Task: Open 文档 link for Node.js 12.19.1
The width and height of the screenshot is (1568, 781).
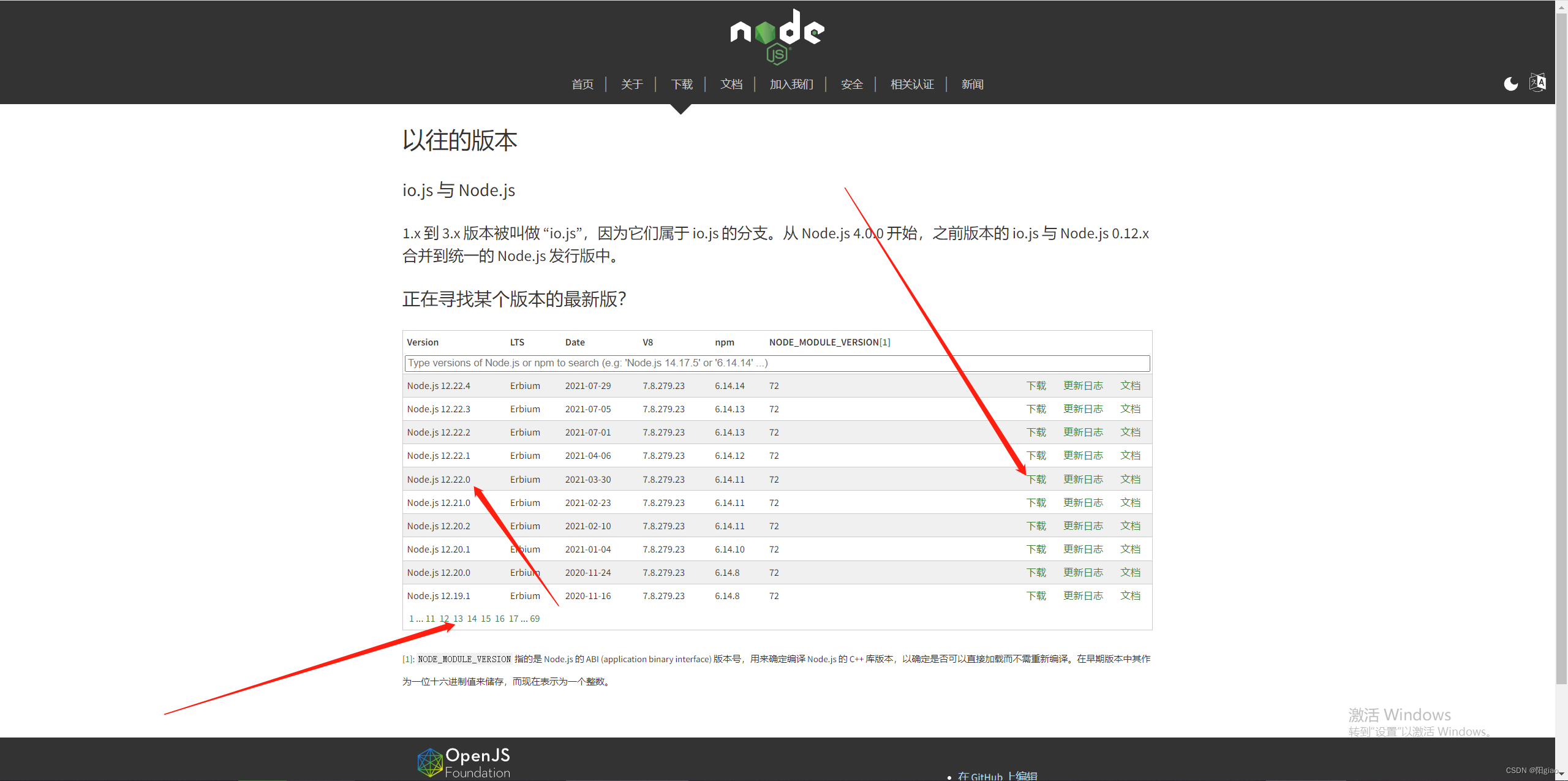Action: pyautogui.click(x=1130, y=596)
